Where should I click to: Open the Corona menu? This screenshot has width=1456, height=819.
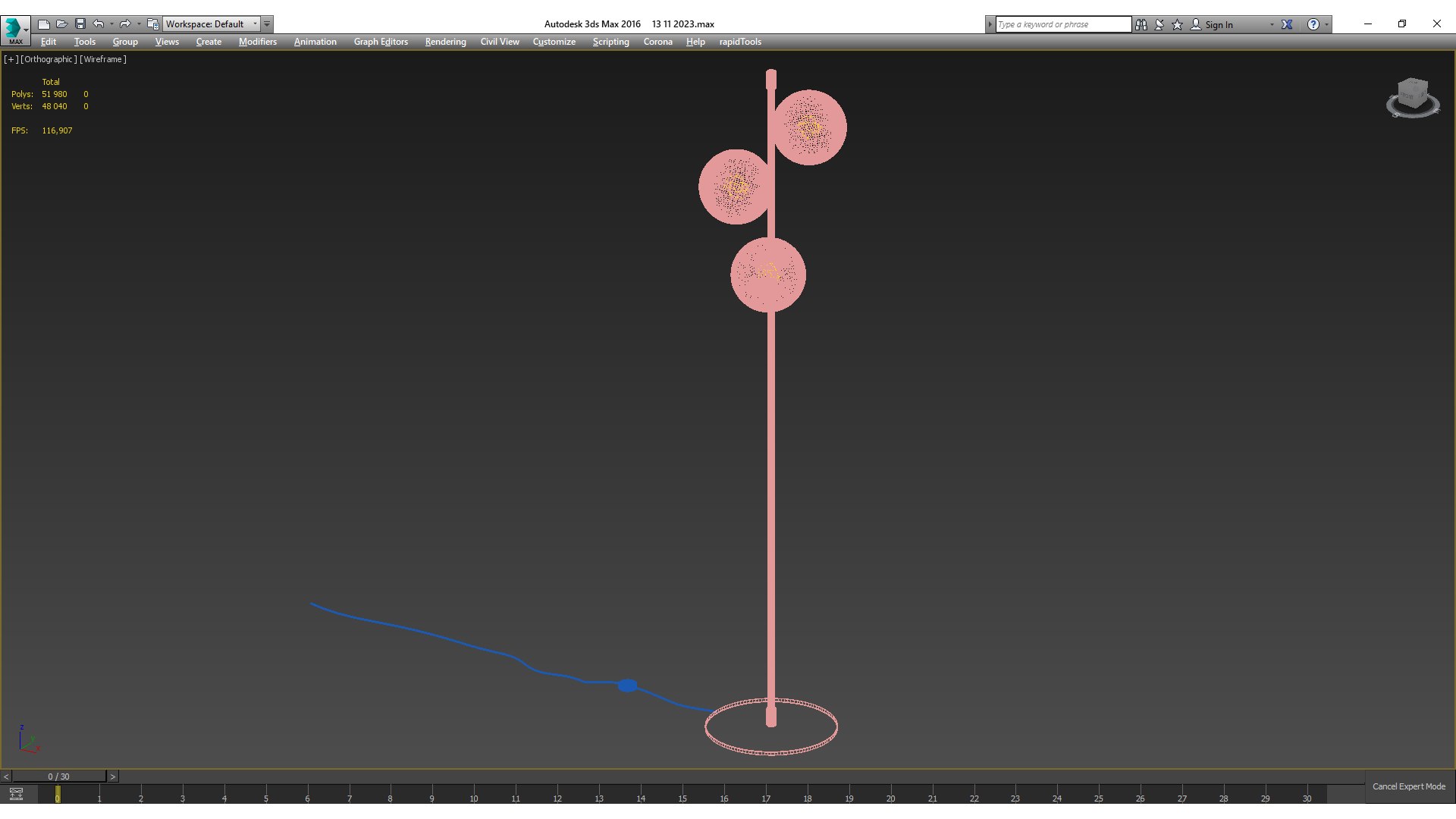tap(658, 42)
